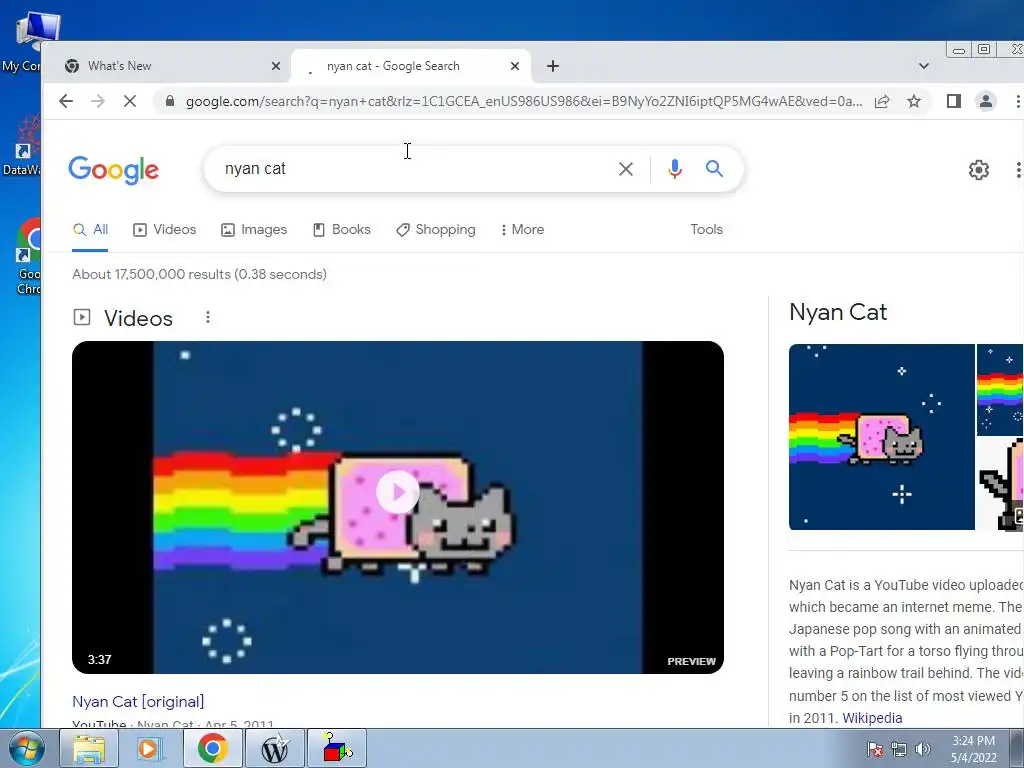1024x768 pixels.
Task: Click the address bar URL
Action: [x=524, y=101]
